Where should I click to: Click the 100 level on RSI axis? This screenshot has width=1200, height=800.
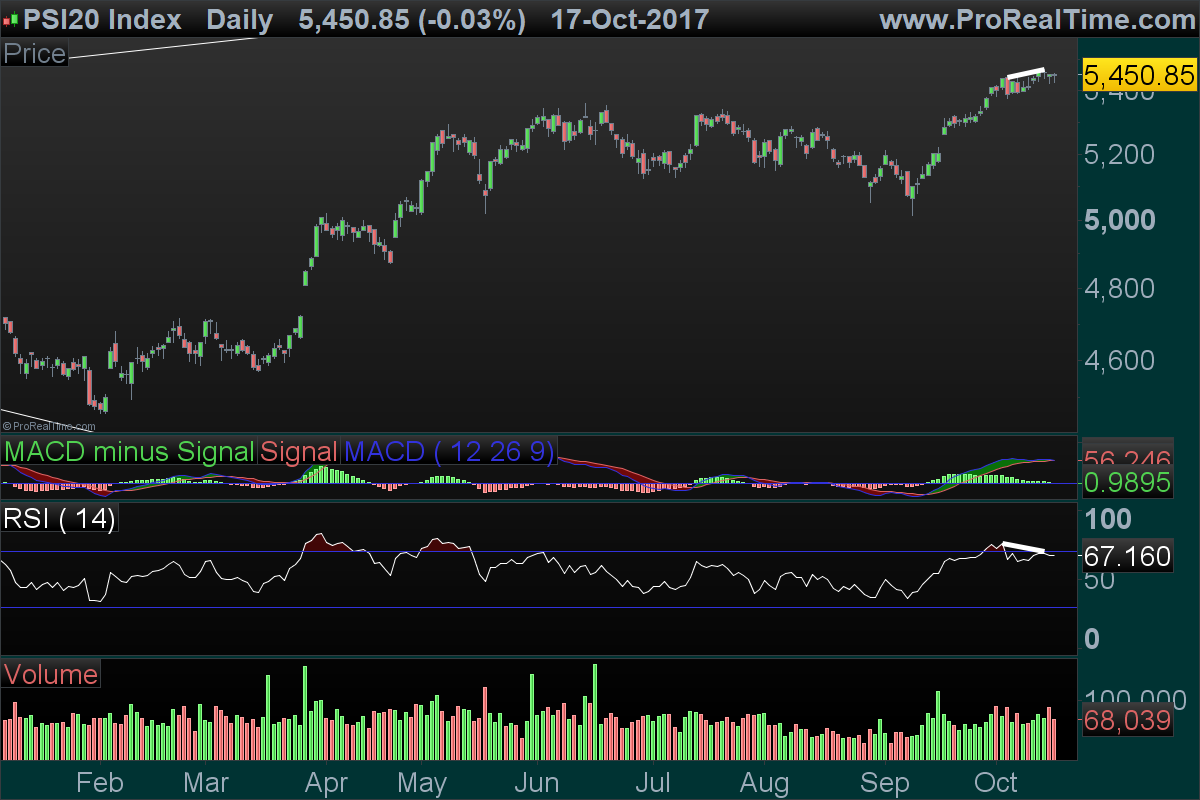point(1110,519)
